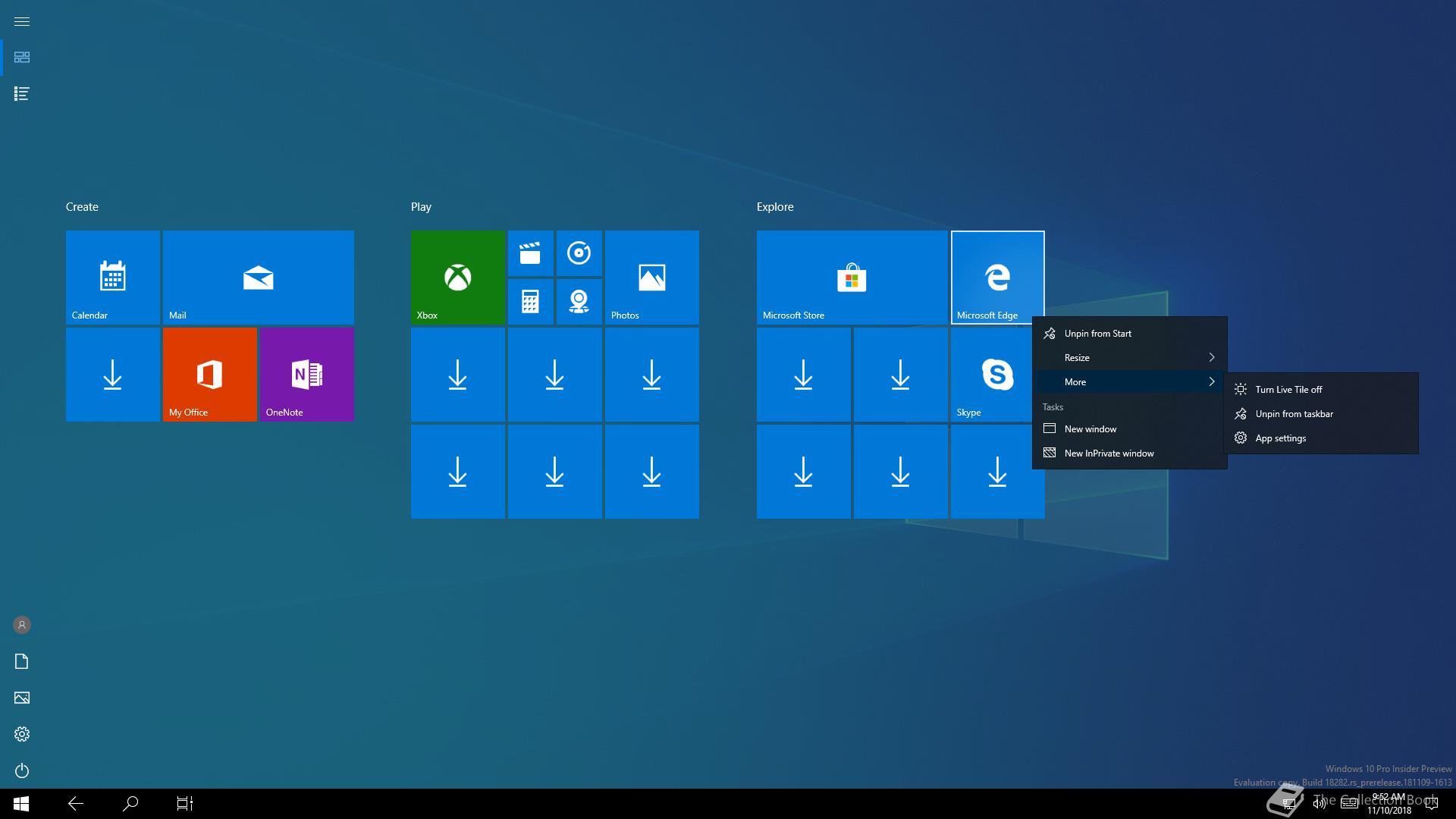Expand the Resize submenu

pos(1130,358)
